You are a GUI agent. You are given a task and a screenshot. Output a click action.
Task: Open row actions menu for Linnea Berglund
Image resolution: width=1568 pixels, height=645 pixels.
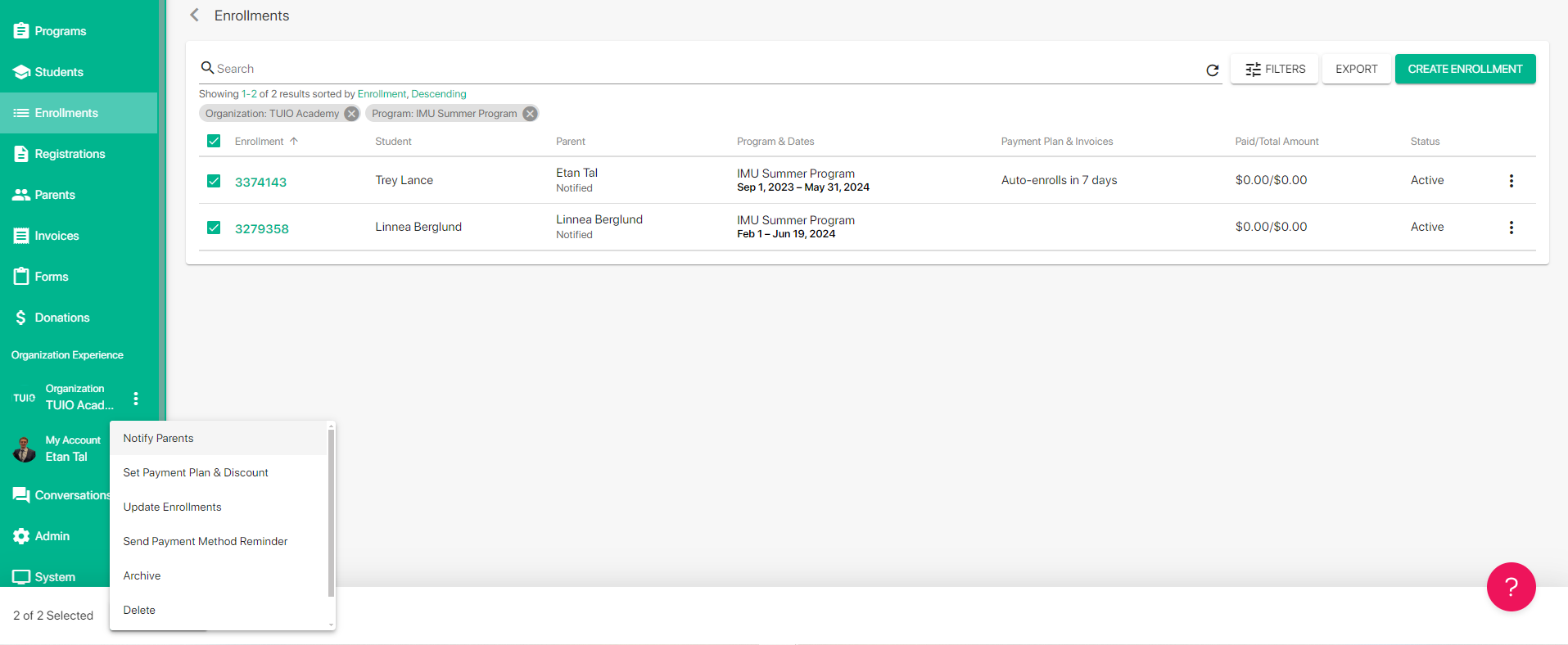pyautogui.click(x=1512, y=228)
